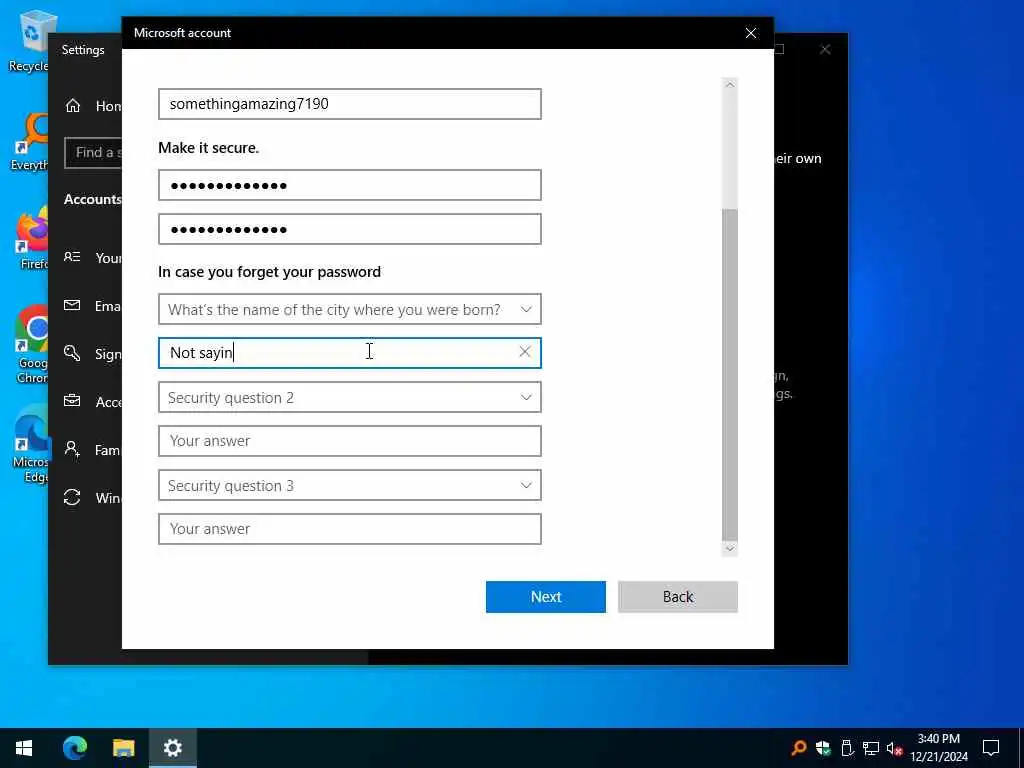
Task: Switch to Settings gear in taskbar
Action: pos(172,748)
